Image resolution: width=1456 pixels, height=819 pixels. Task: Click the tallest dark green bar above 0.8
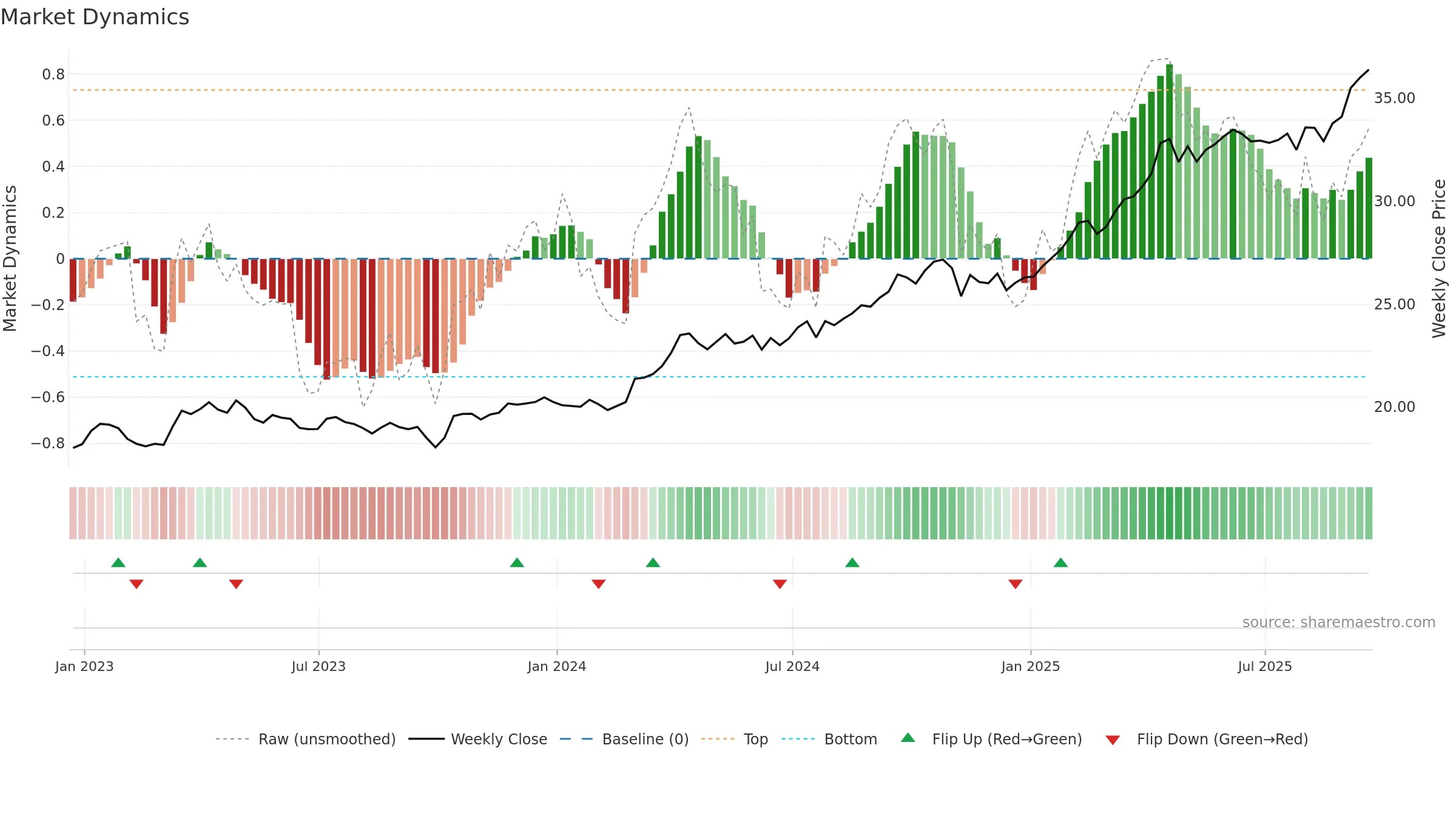click(1169, 161)
